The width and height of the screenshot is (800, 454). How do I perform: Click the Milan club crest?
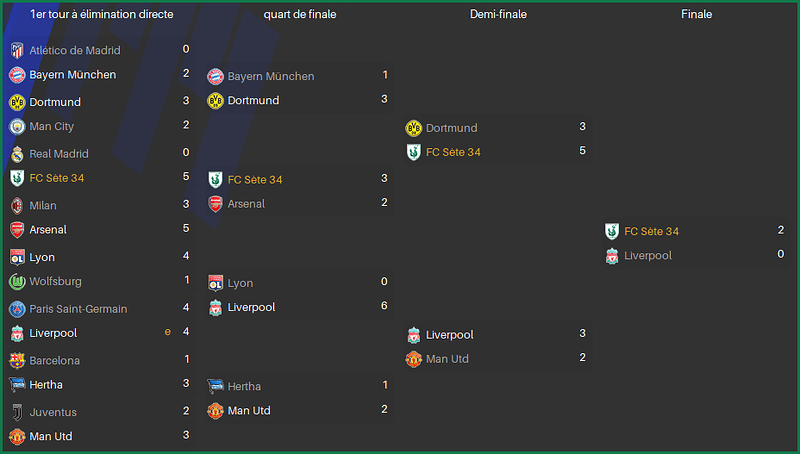point(17,205)
